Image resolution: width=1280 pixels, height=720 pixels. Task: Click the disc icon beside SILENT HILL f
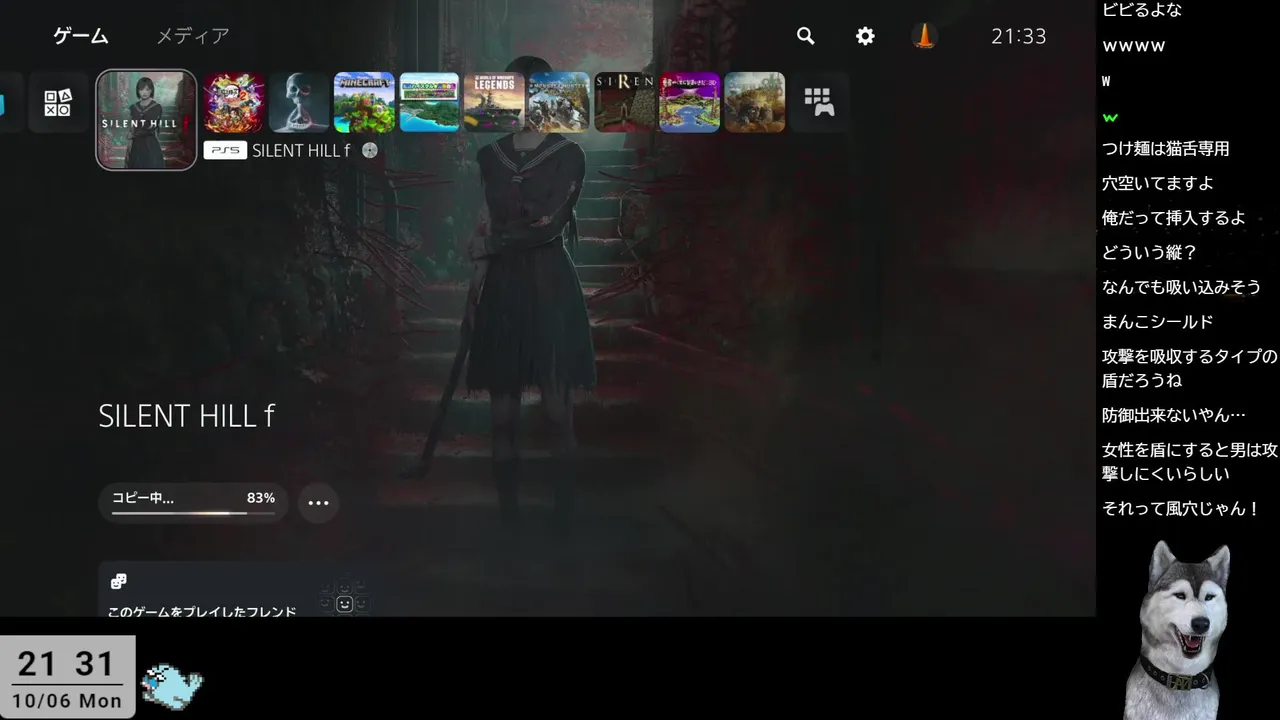coord(370,150)
